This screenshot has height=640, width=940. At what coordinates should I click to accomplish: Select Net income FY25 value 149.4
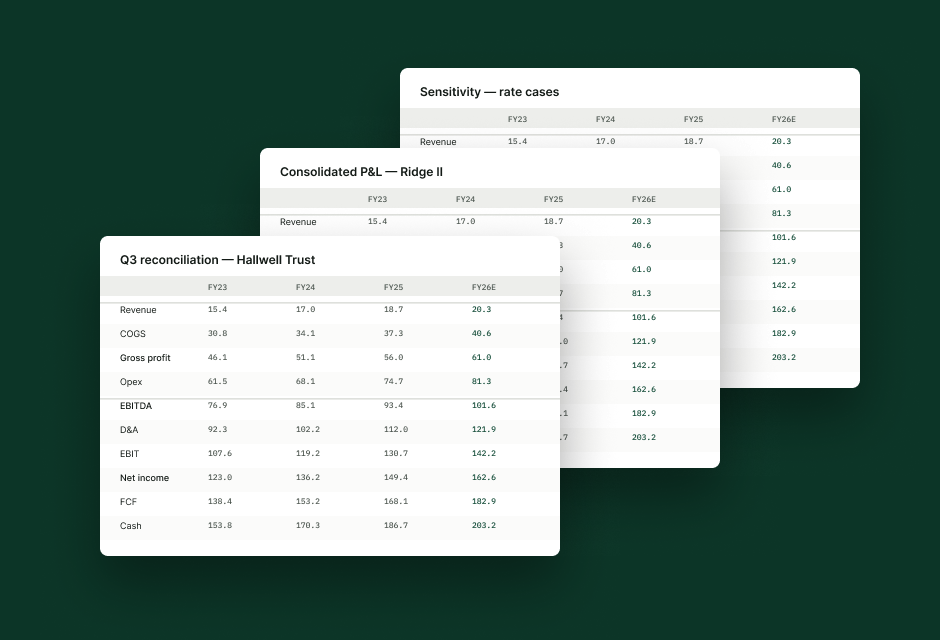coord(396,477)
